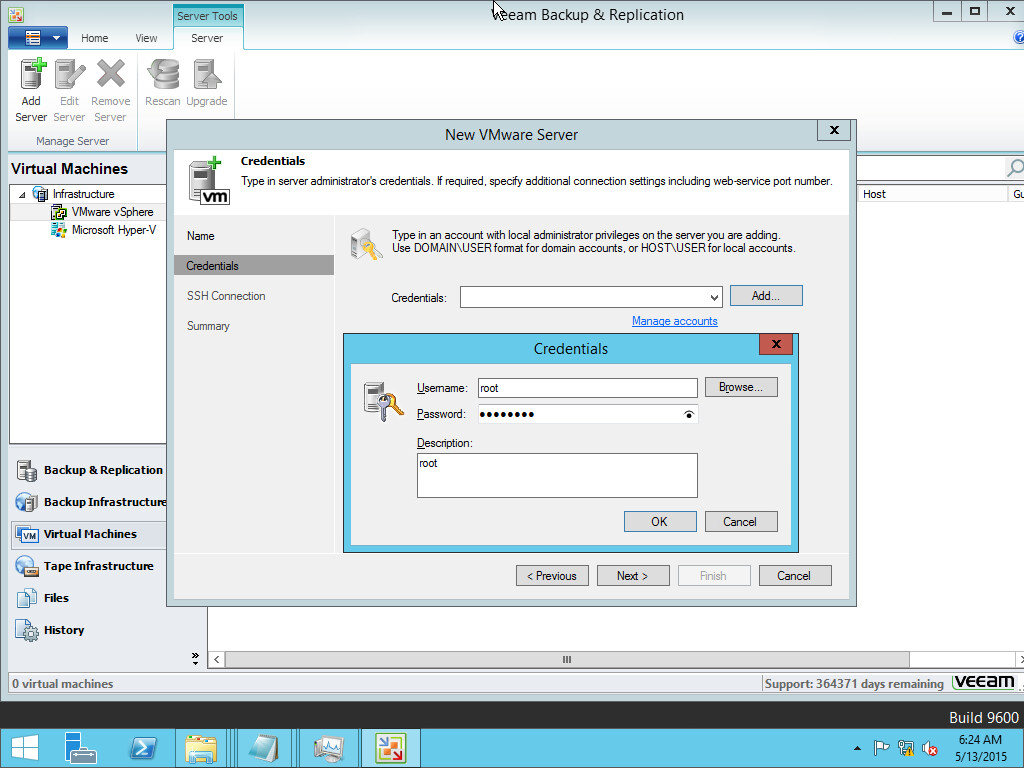This screenshot has height=768, width=1024.
Task: Open Virtual Machines navigation pane
Action: coord(89,534)
